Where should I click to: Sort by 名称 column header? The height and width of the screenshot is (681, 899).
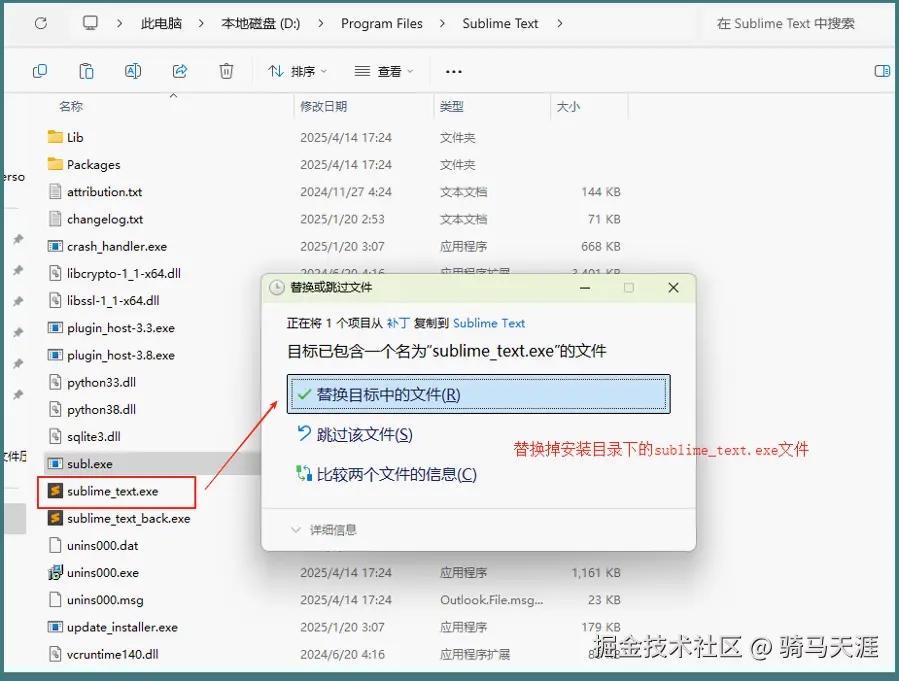click(x=71, y=106)
